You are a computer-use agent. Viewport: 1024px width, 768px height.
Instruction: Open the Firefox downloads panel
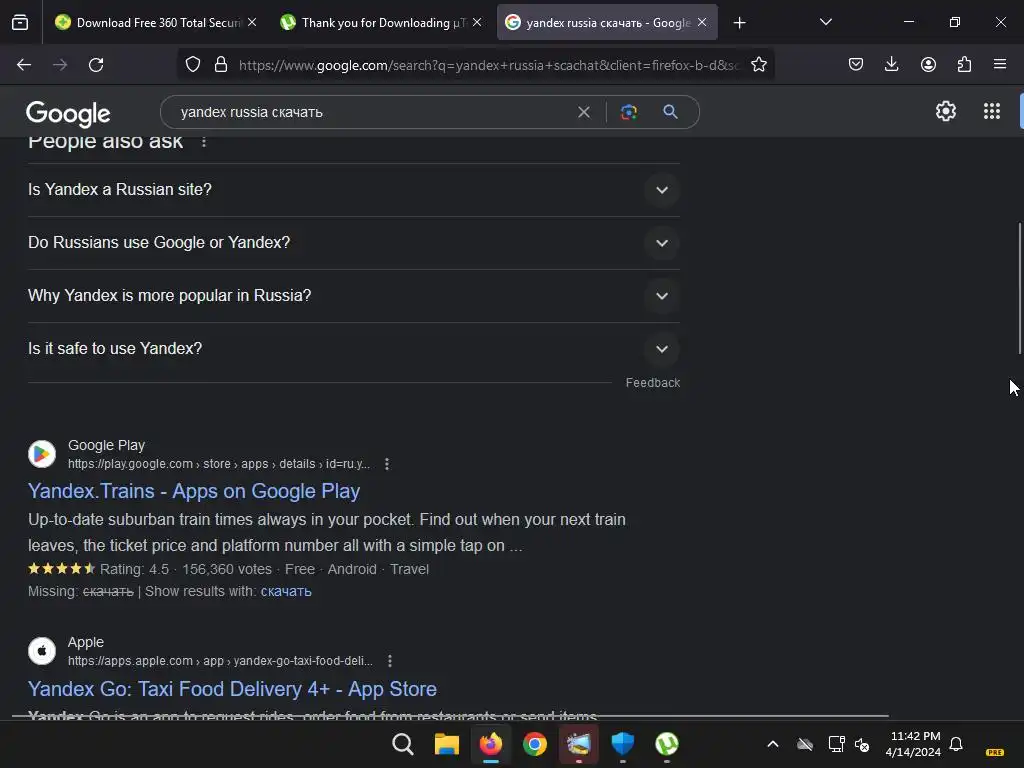tap(891, 65)
